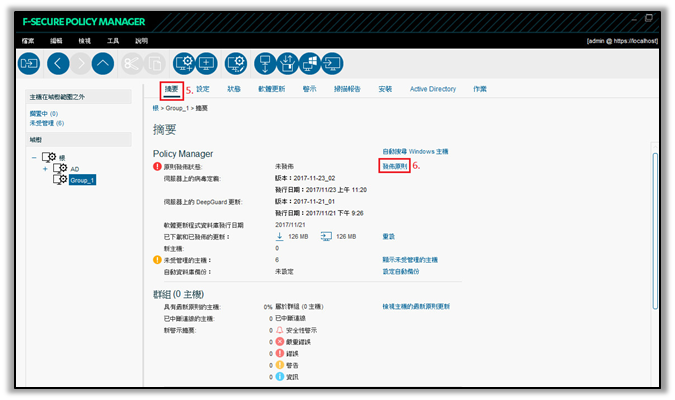Image resolution: width=675 pixels, height=400 pixels.
Task: Click the 重設 link beside 126 MB
Action: [x=389, y=236]
